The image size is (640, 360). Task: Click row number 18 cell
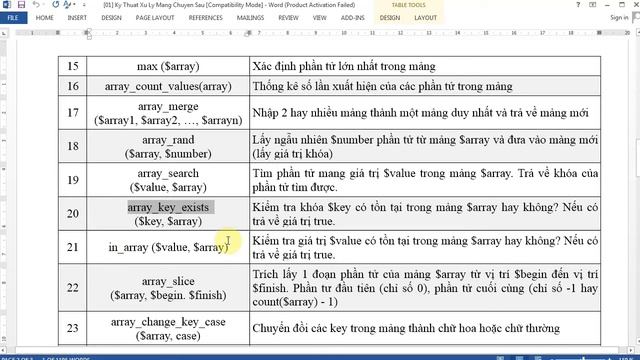73,147
